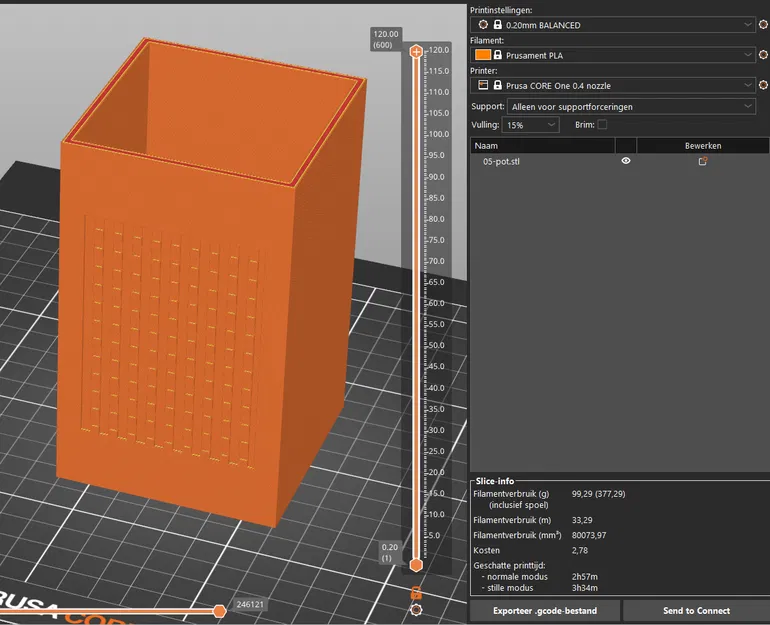Toggle visibility of 05-pot.stl
This screenshot has width=770, height=625.
[x=626, y=161]
